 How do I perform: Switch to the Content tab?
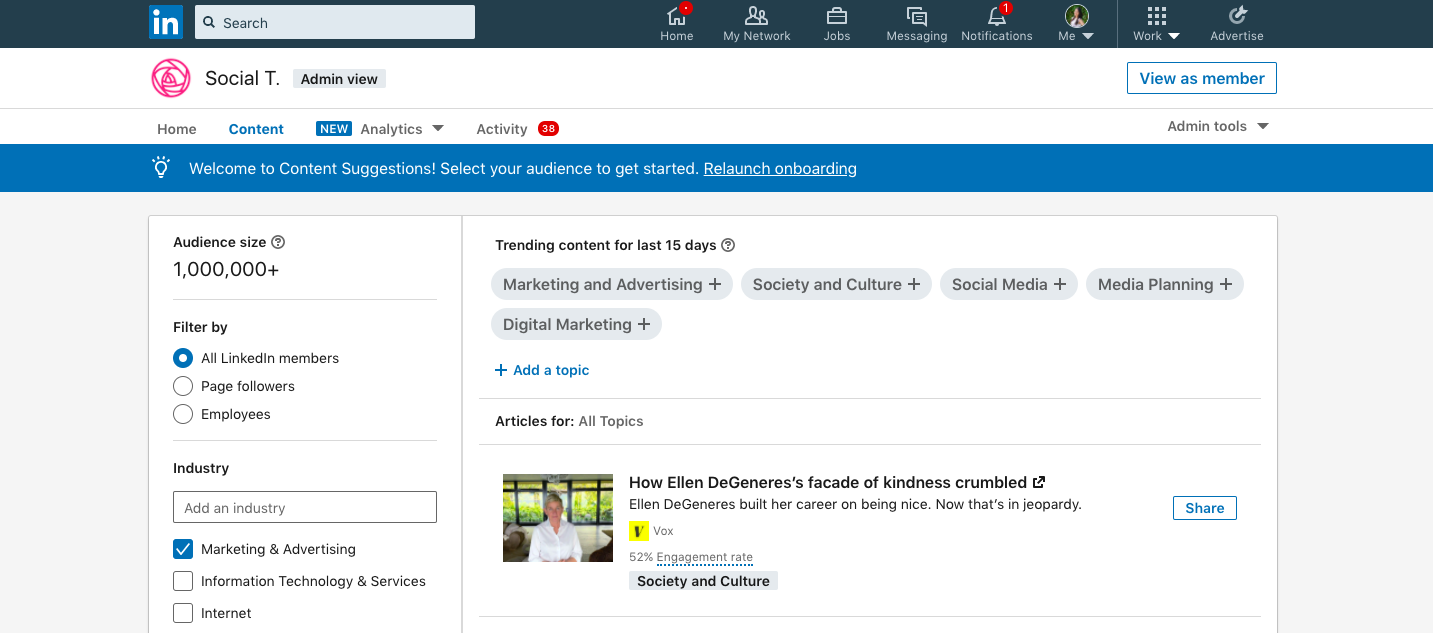pyautogui.click(x=256, y=129)
